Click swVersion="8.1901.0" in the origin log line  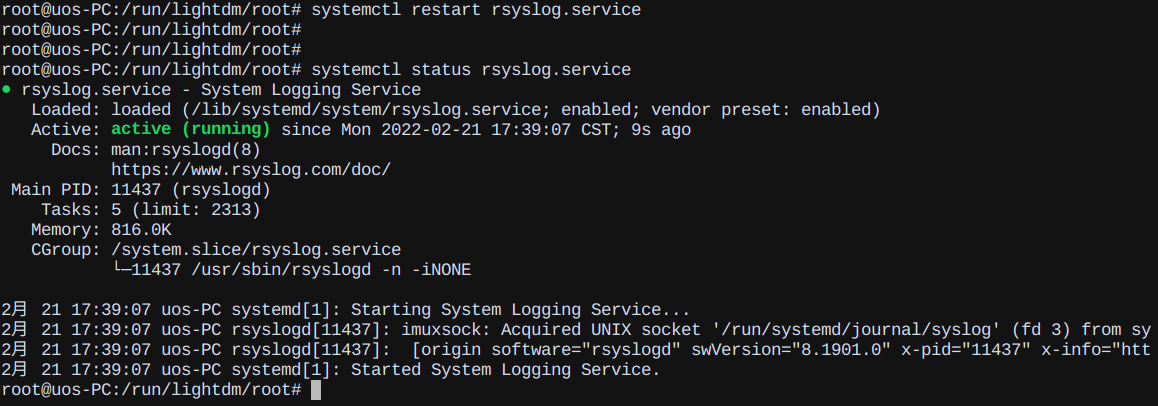pos(791,350)
